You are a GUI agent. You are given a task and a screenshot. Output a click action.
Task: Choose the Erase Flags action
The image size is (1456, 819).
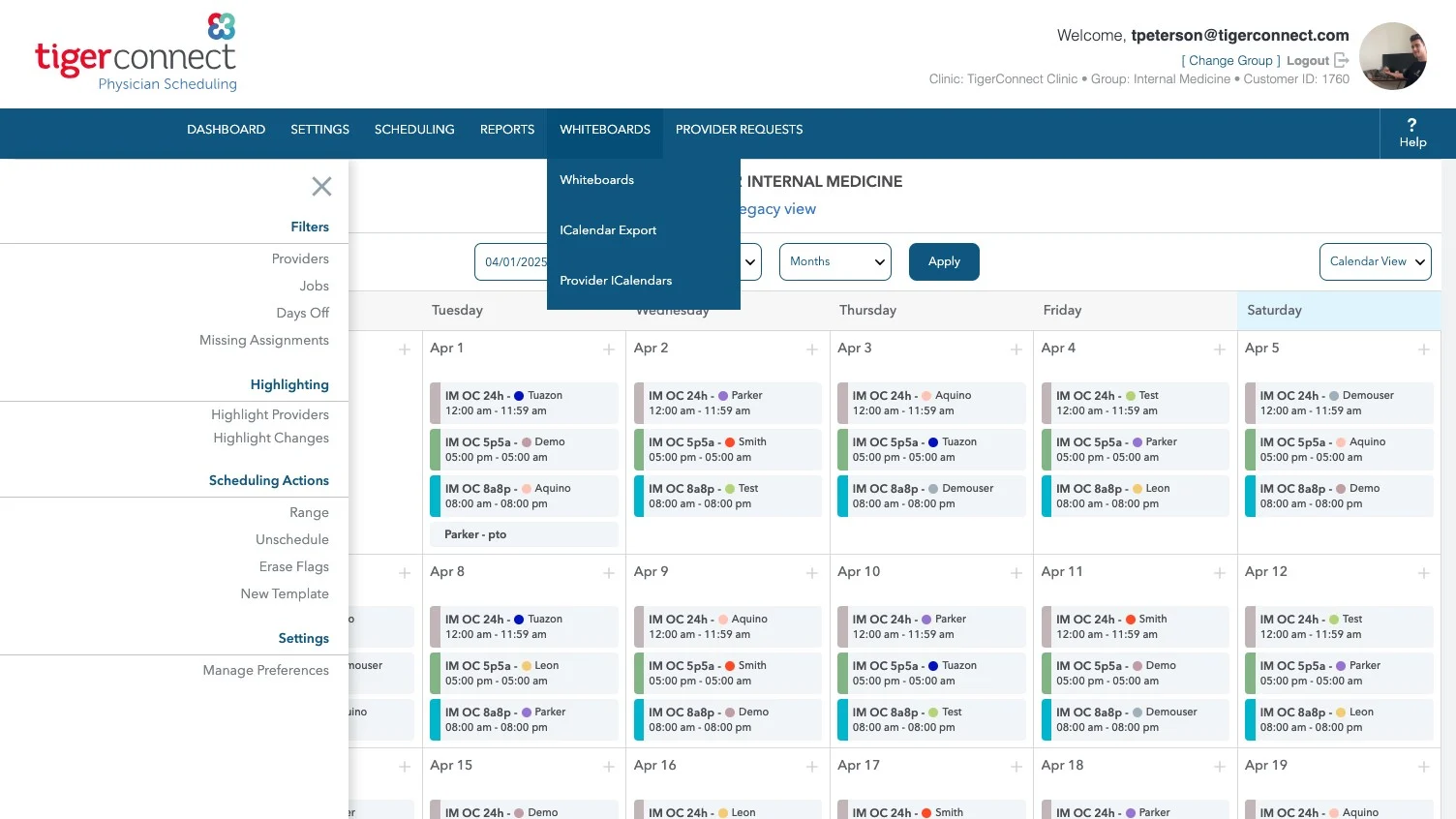click(294, 566)
